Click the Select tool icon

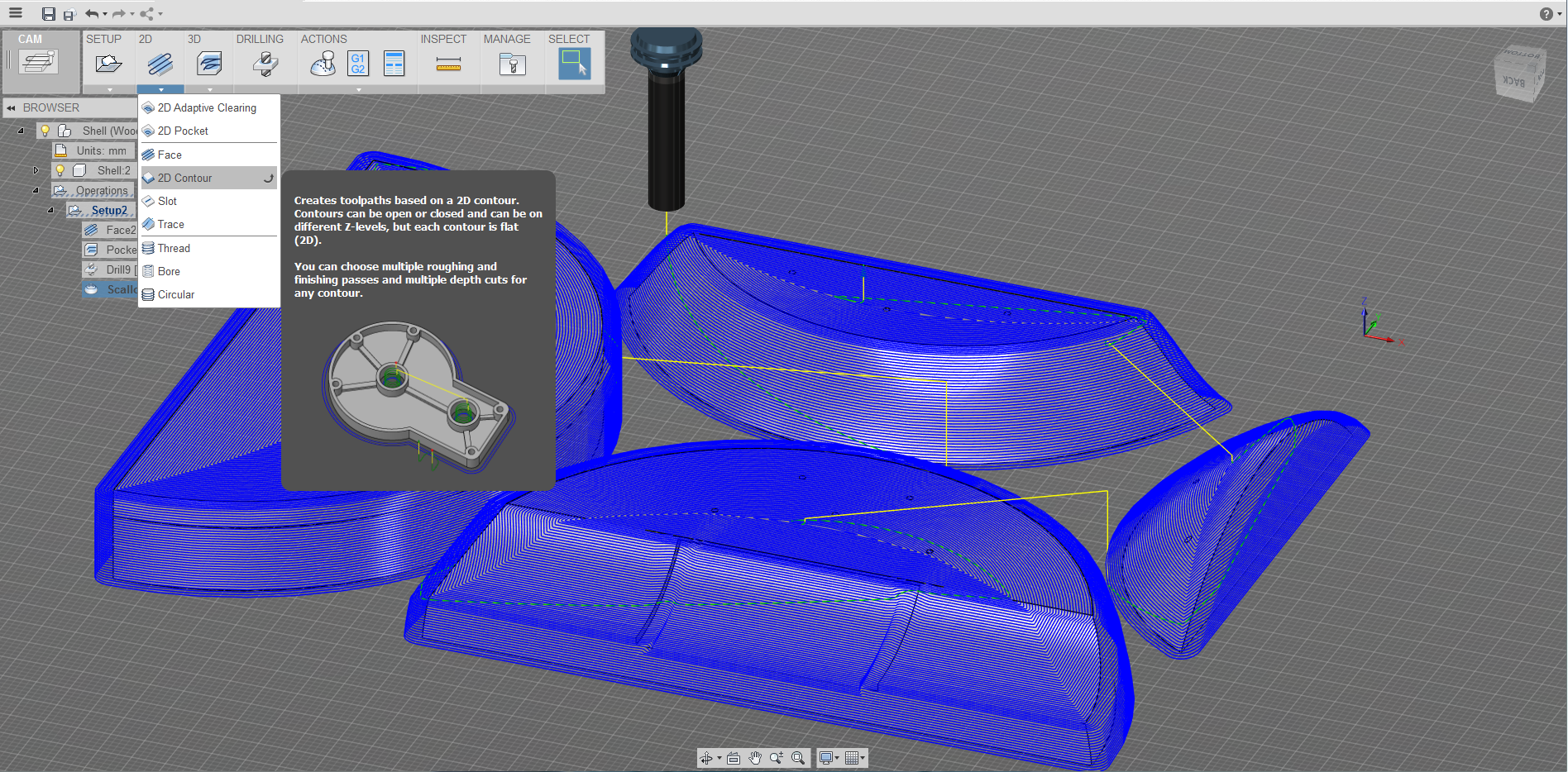tap(574, 64)
